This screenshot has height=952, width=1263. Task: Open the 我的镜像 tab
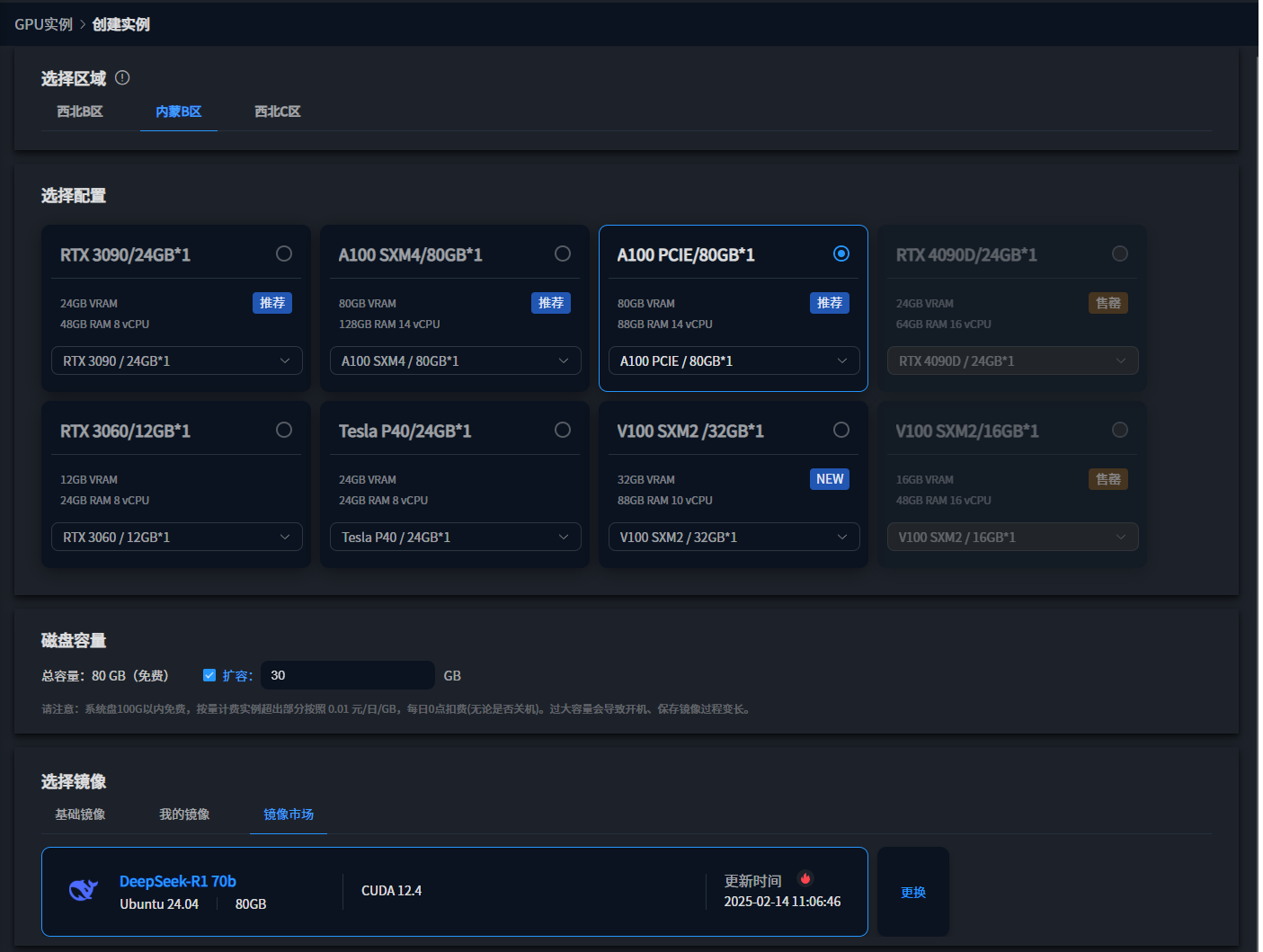pos(184,814)
